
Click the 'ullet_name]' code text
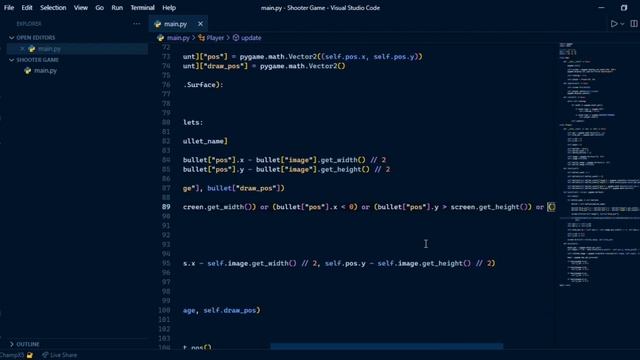point(205,141)
